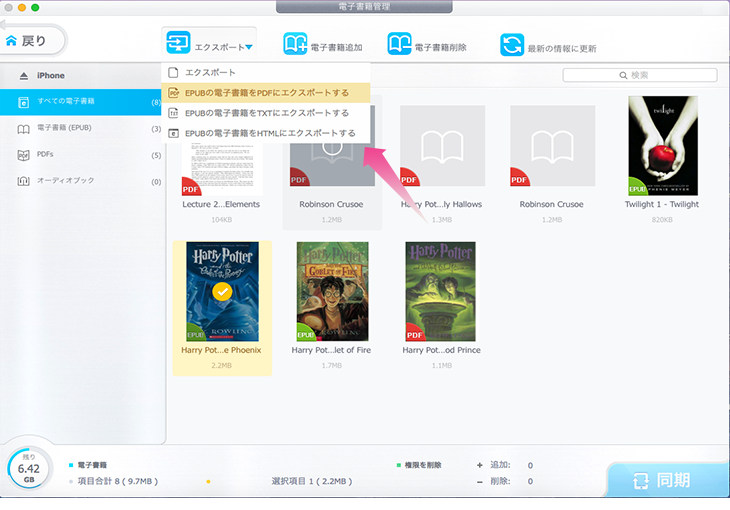Select the Twilight 1 - Twilight cover
The image size is (730, 510).
[662, 145]
